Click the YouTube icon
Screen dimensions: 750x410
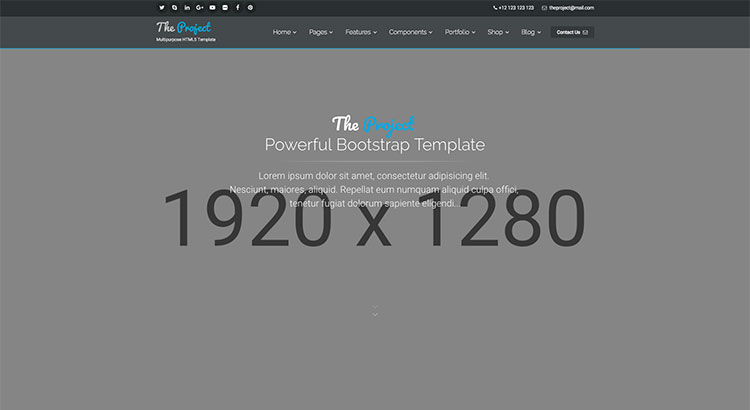[x=212, y=7]
